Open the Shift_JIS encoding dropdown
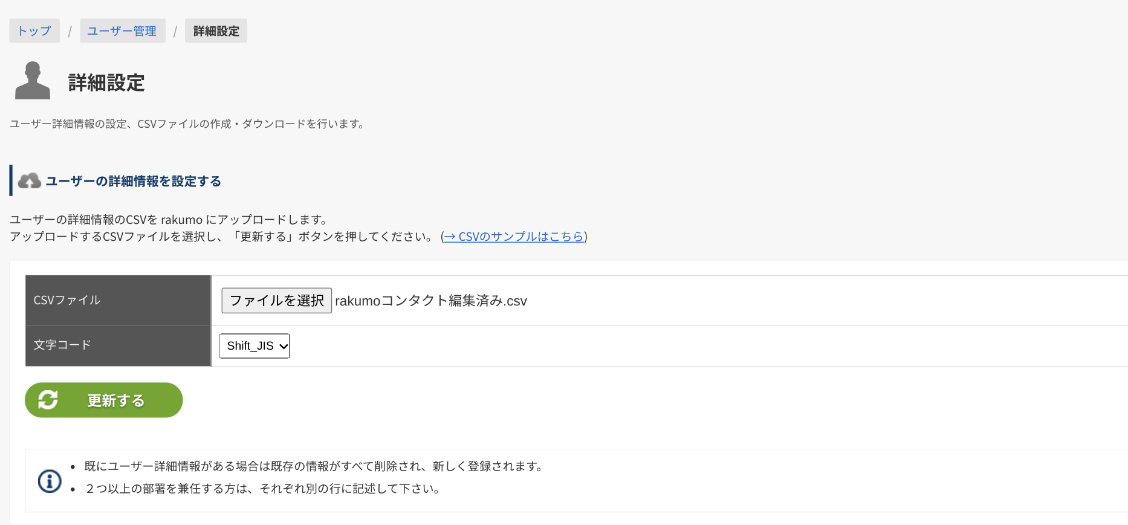1128x525 pixels. [x=254, y=346]
